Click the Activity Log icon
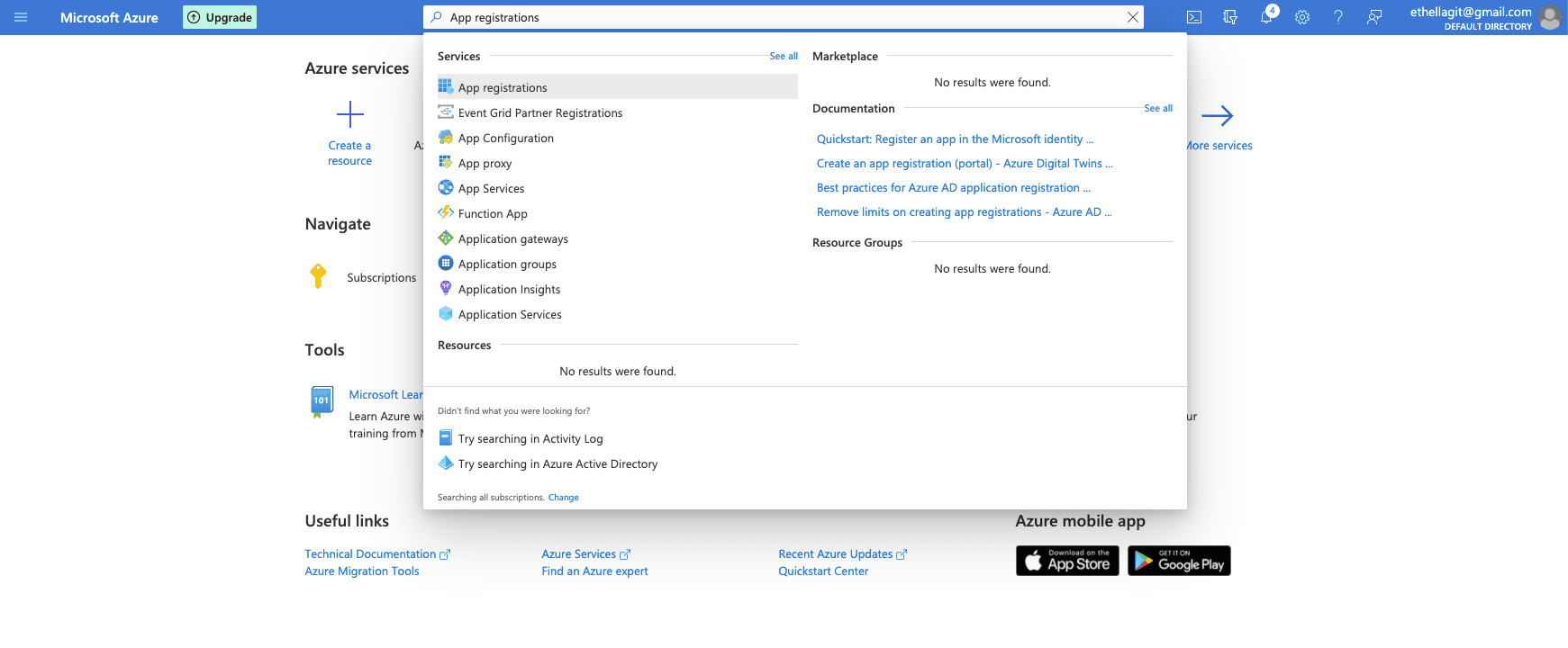Screen dimensions: 1568x648 tap(445, 437)
